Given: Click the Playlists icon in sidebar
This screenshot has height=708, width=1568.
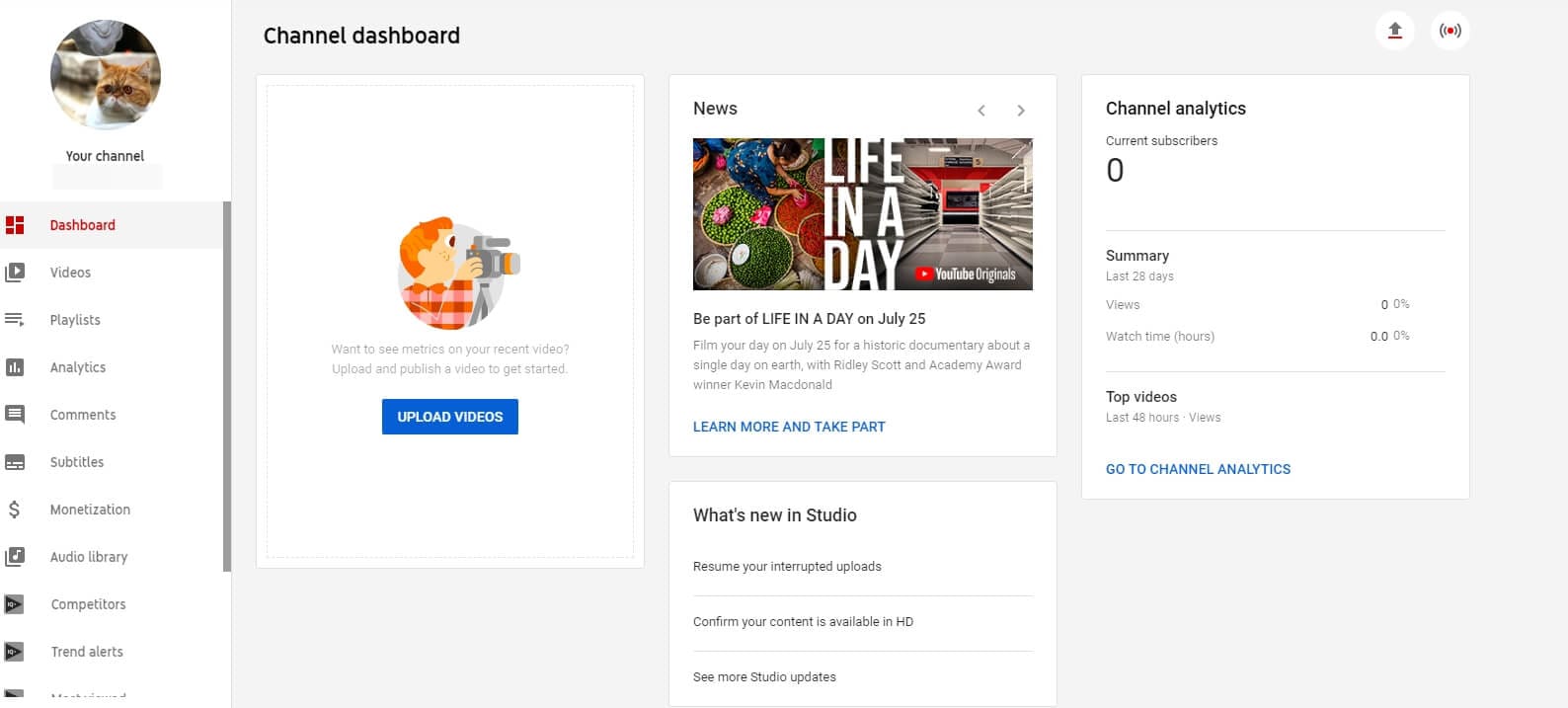Looking at the screenshot, I should tap(15, 320).
